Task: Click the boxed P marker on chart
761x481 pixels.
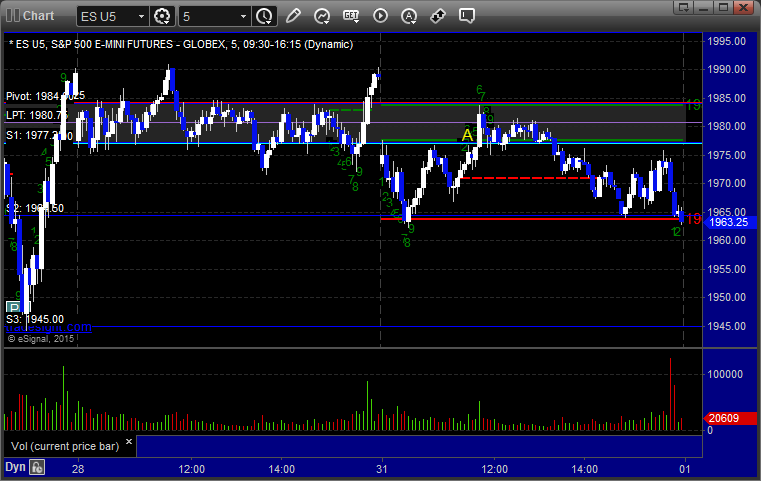Action: pos(14,307)
